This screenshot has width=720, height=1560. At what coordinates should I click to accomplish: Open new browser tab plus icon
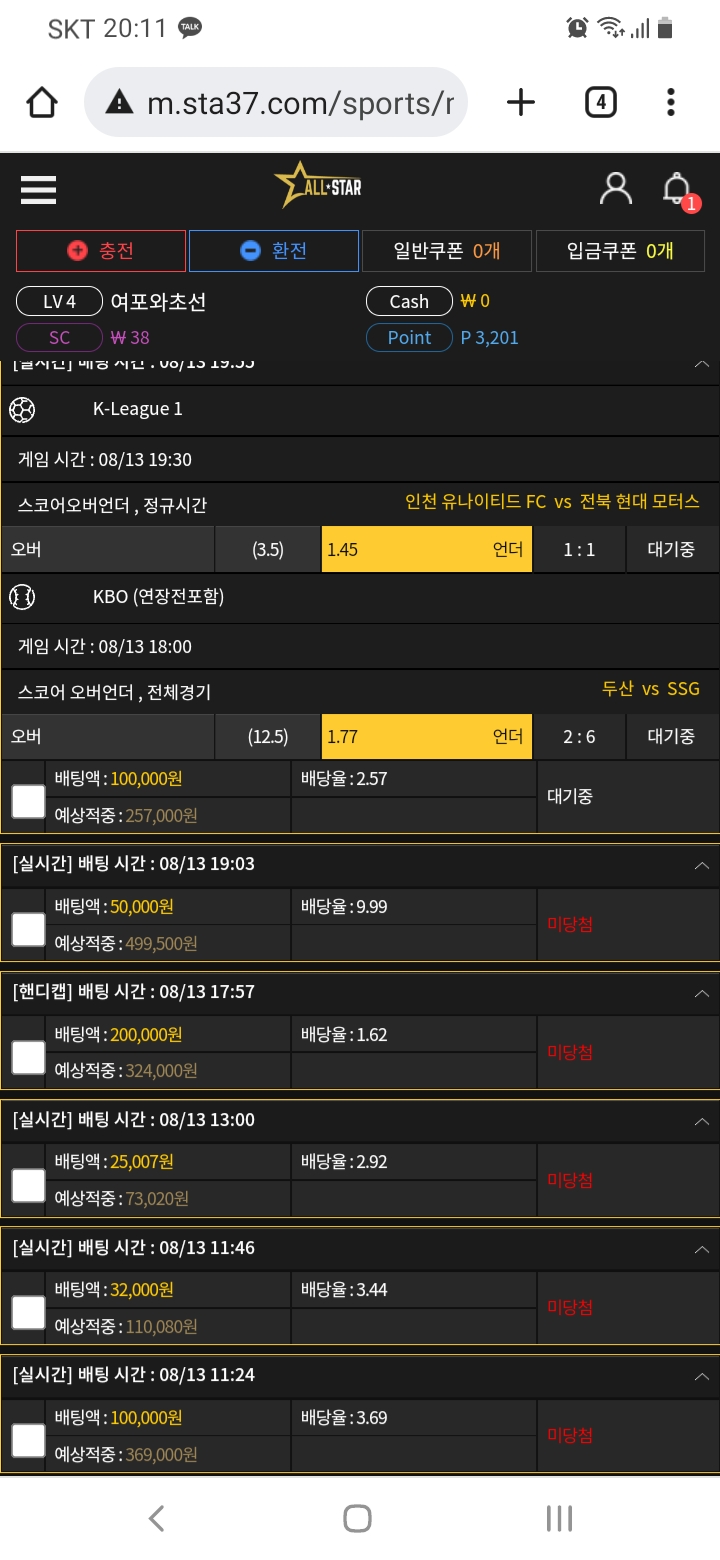pyautogui.click(x=521, y=102)
